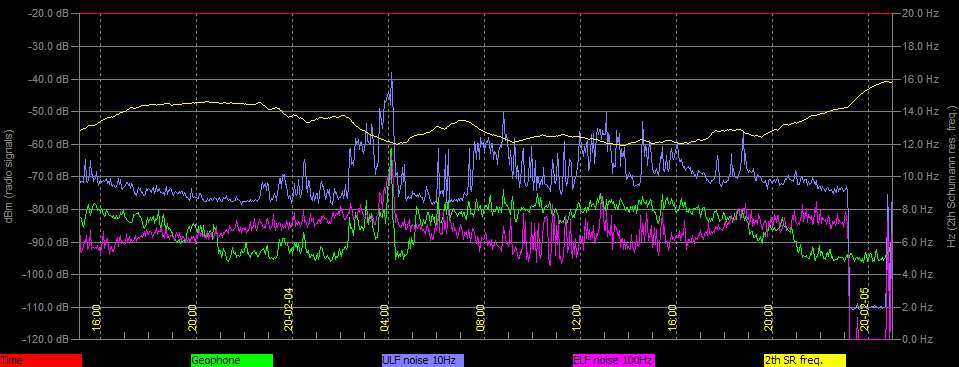
Task: Click the 16.0 Hz right axis label
Action: pyautogui.click(x=919, y=79)
